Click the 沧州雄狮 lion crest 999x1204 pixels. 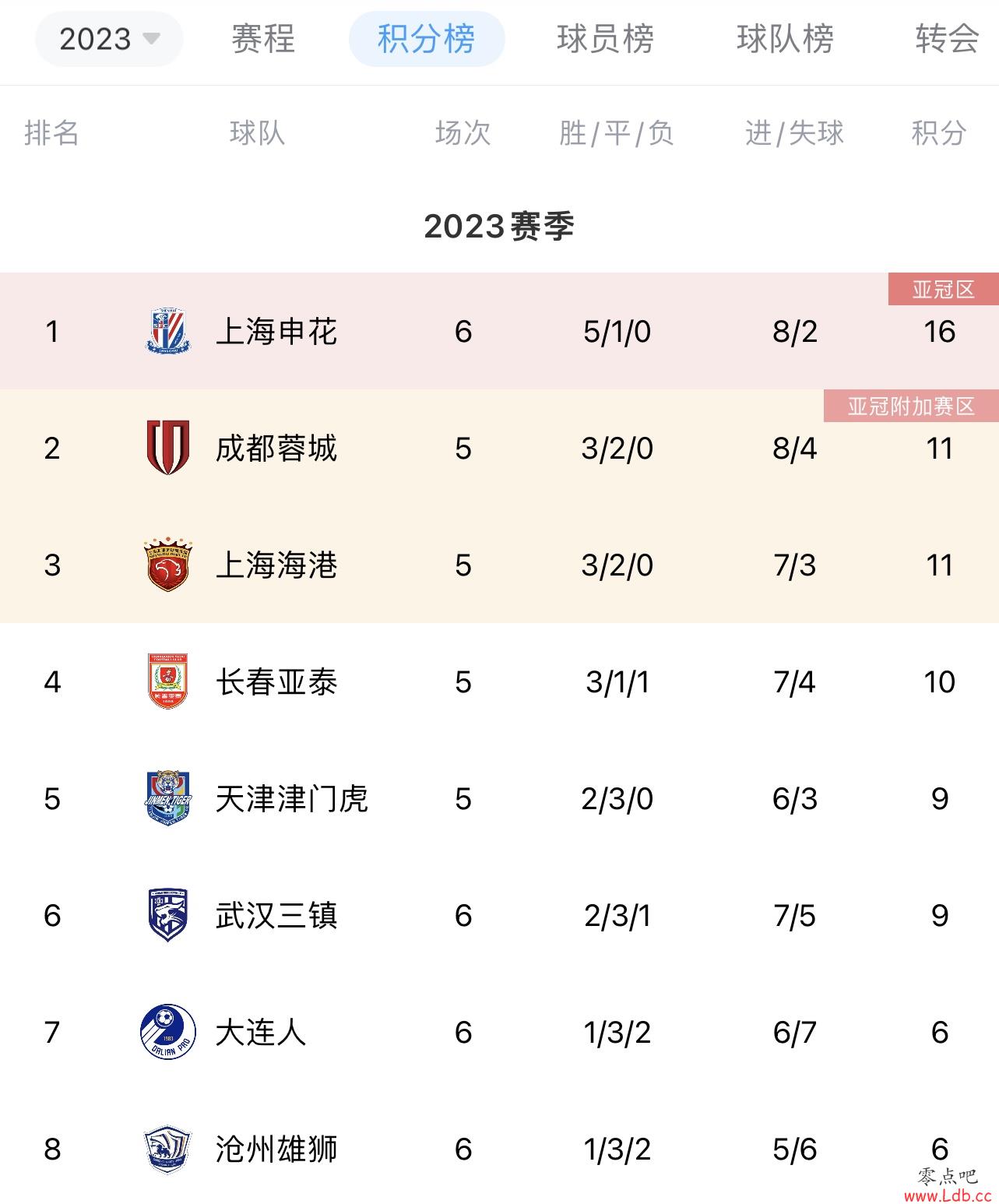pos(167,1149)
